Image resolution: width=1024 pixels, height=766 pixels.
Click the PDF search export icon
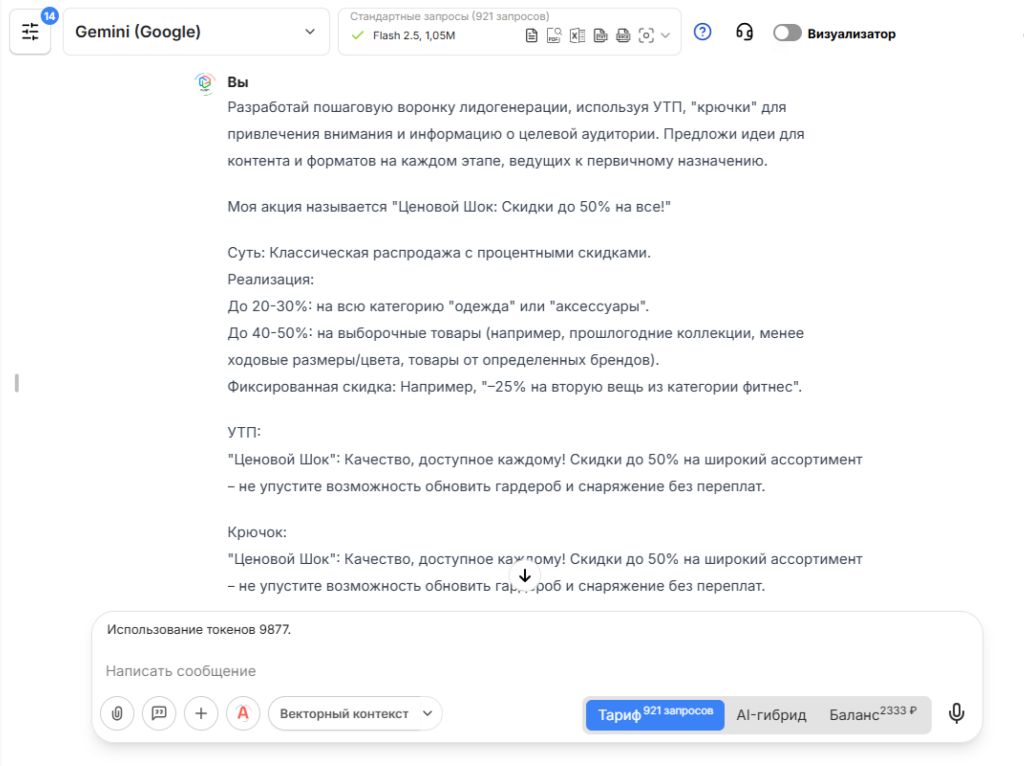554,35
